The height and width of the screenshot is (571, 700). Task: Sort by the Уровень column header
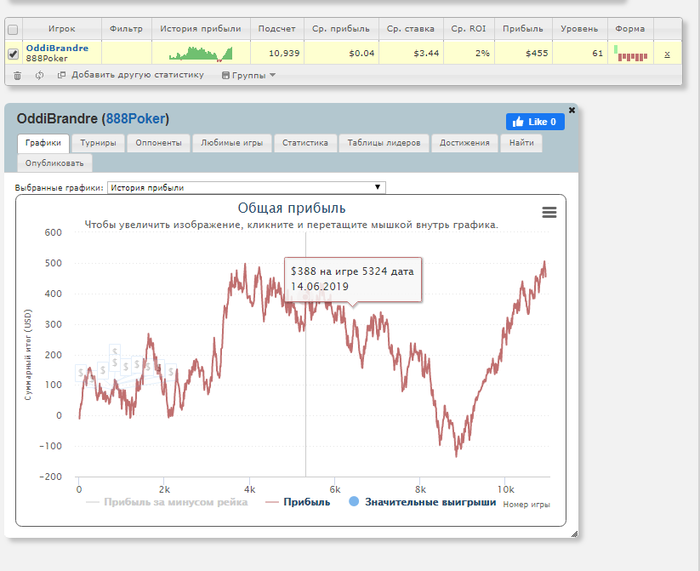click(x=579, y=29)
